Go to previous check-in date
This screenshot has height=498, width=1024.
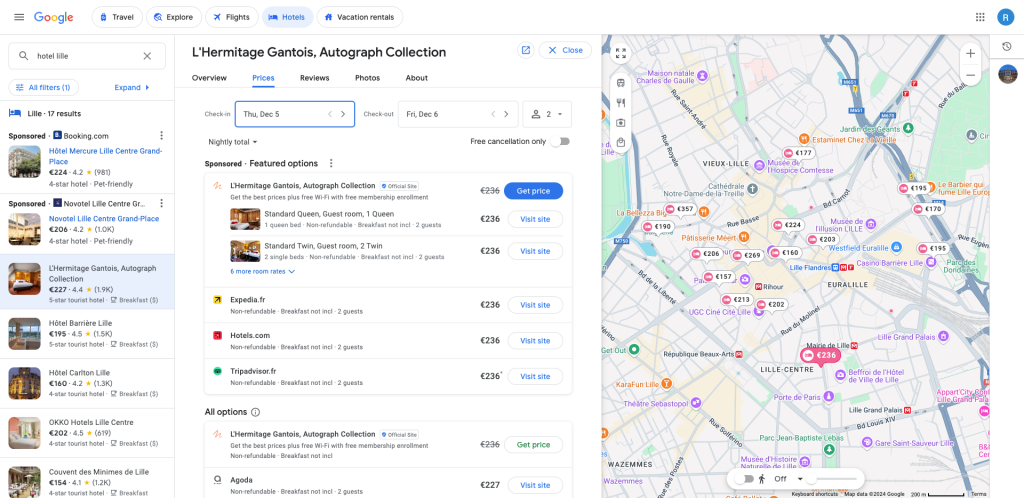[330, 114]
